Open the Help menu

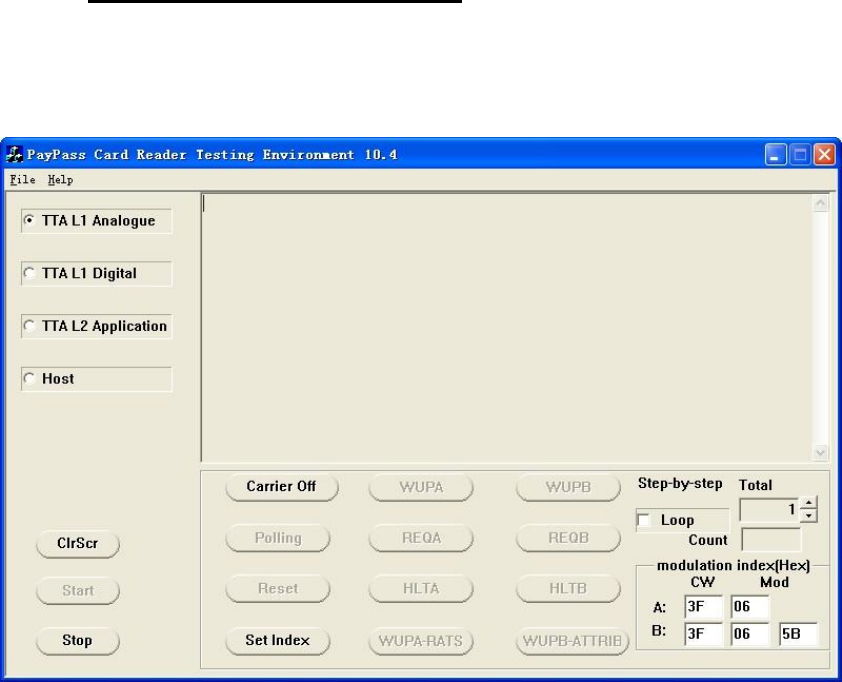coord(60,180)
